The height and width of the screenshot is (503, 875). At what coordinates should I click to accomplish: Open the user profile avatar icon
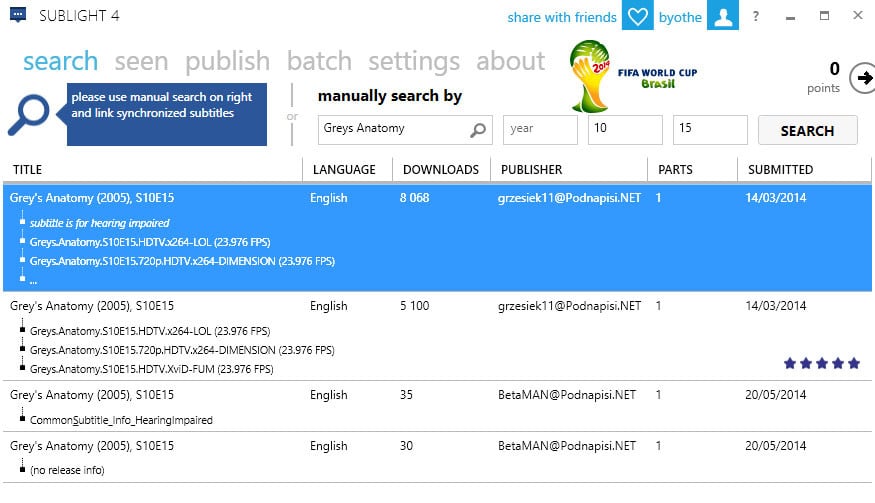pyautogui.click(x=723, y=16)
